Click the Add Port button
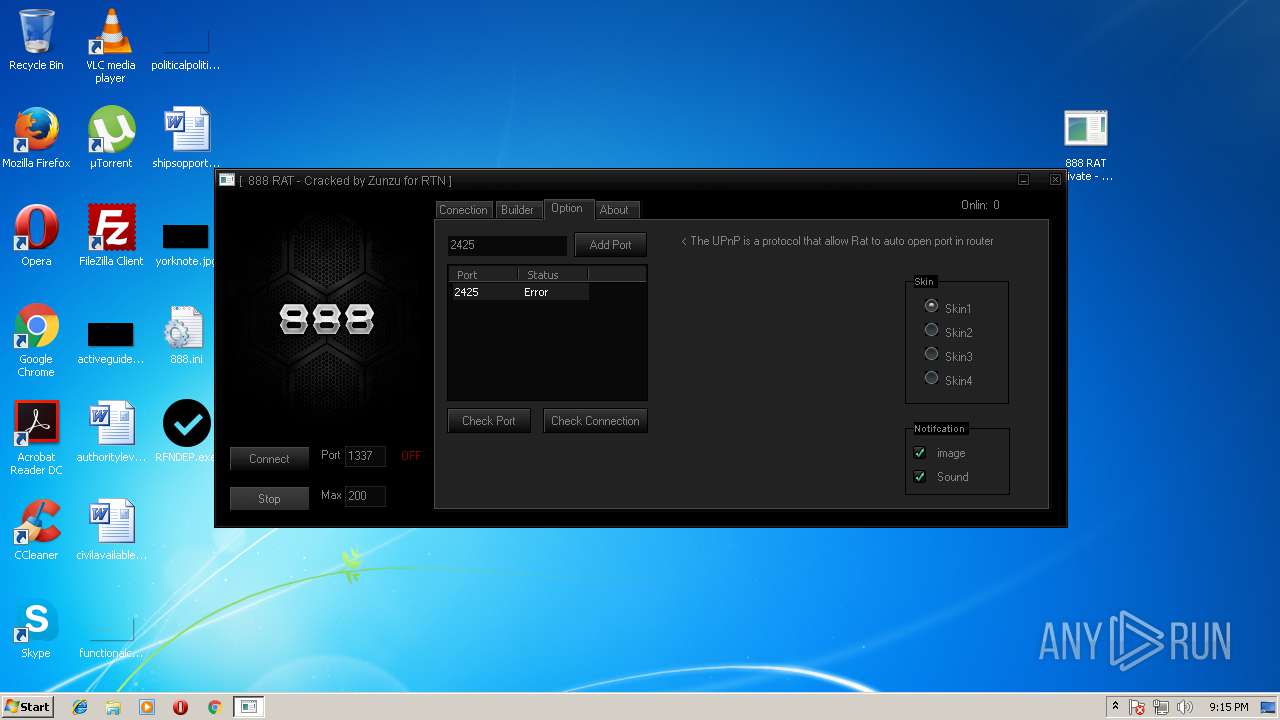Image resolution: width=1280 pixels, height=720 pixels. point(610,245)
